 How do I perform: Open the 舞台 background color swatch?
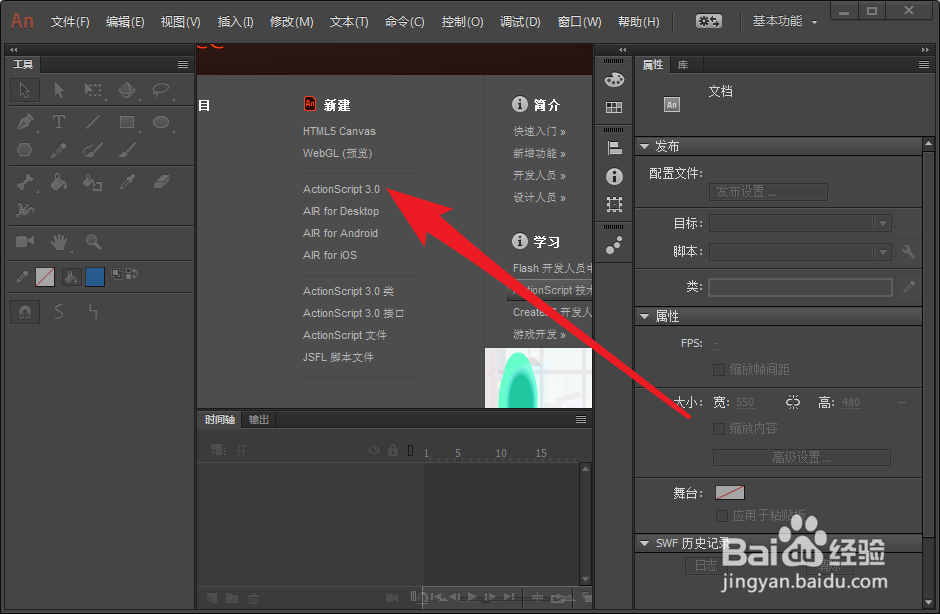tap(730, 493)
